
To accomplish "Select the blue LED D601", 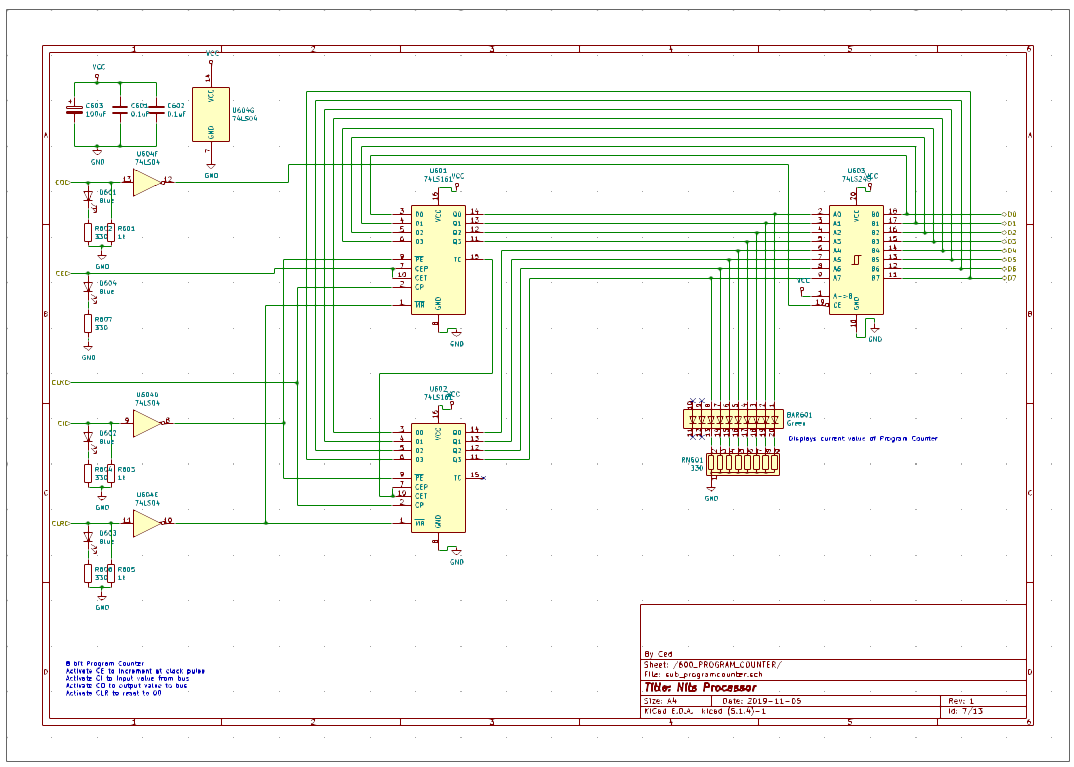I will click(x=88, y=196).
